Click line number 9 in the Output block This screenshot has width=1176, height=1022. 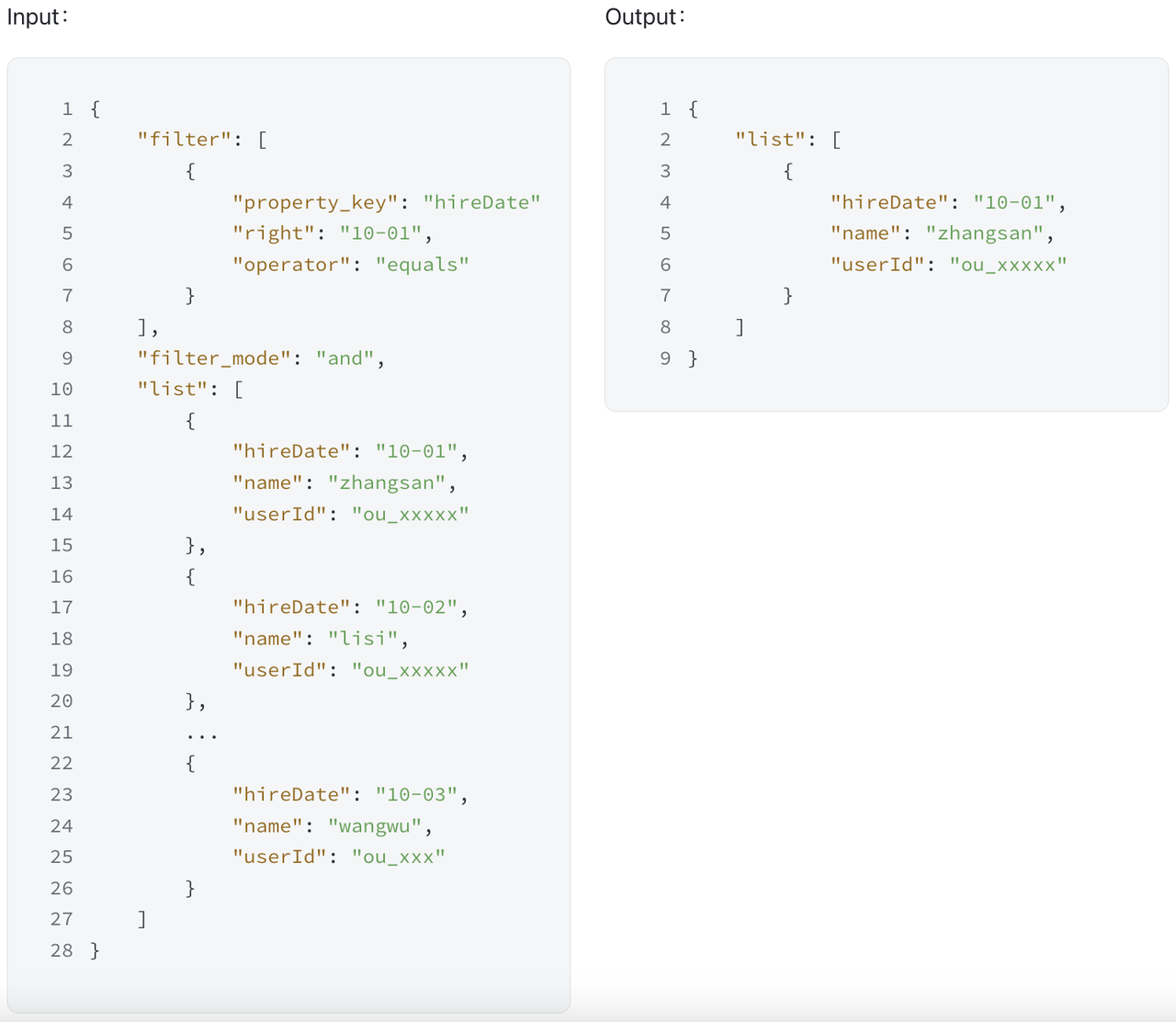click(x=665, y=358)
